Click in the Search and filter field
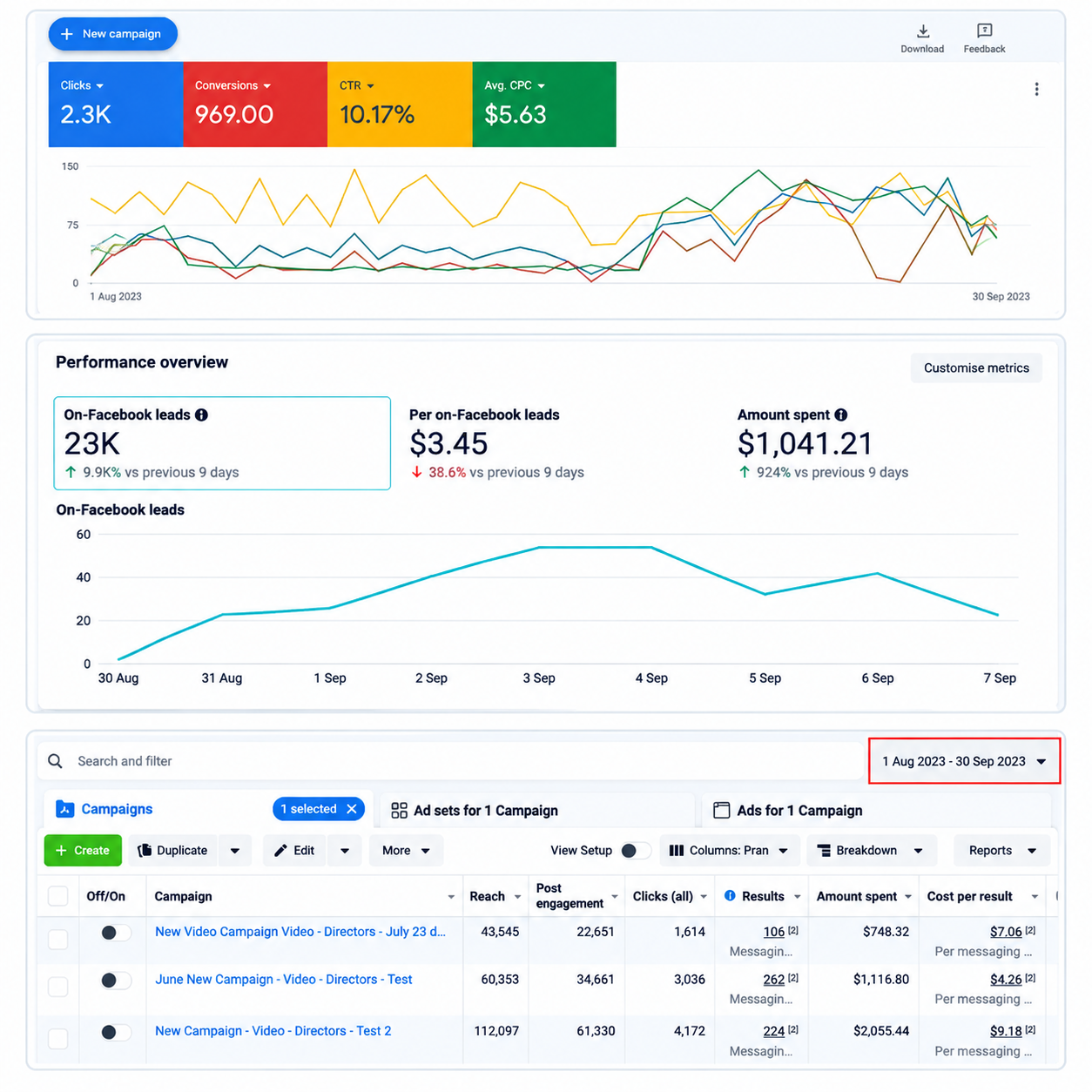1092x1092 pixels. 450,761
